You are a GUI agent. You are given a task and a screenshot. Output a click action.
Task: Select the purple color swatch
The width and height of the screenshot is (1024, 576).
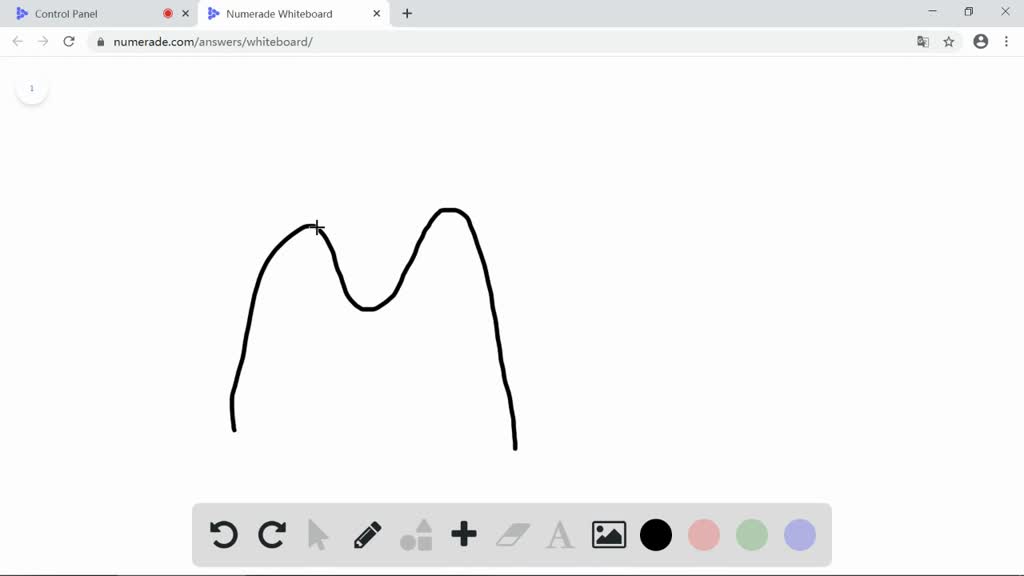tap(799, 534)
